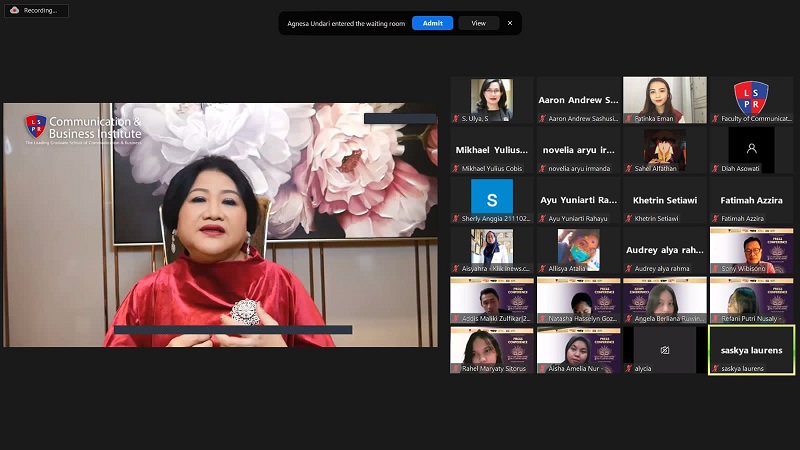The width and height of the screenshot is (800, 450).
Task: Select Rahel Maryaty Sitorus's video thumbnail
Action: (491, 348)
